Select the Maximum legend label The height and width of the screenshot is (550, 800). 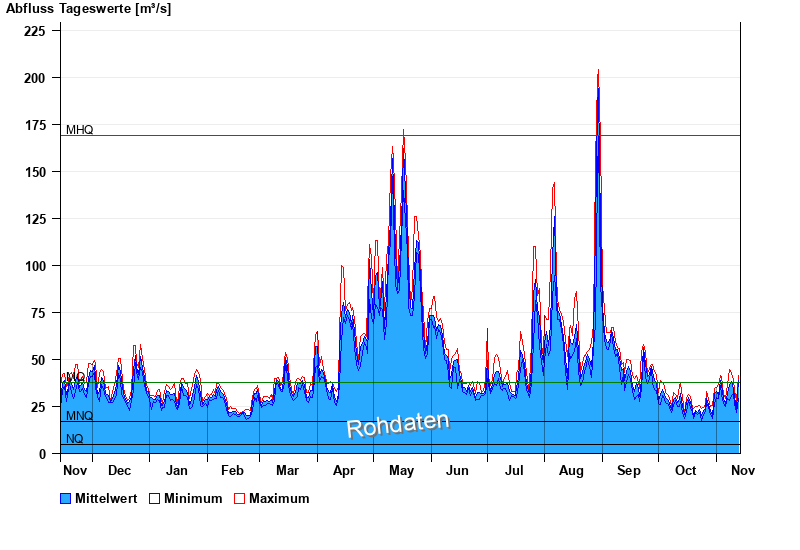279,498
